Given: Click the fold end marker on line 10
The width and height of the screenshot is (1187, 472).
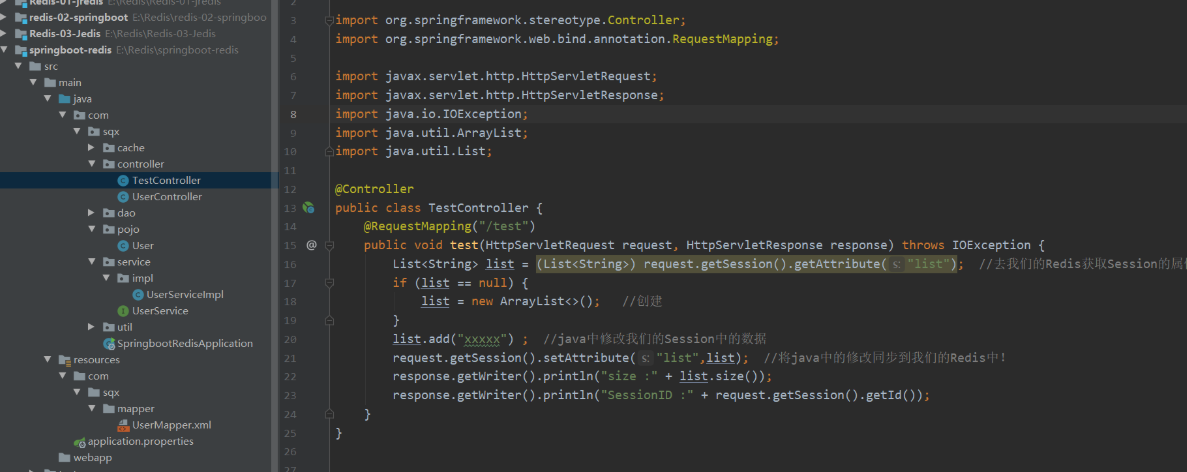Looking at the screenshot, I should tap(329, 151).
